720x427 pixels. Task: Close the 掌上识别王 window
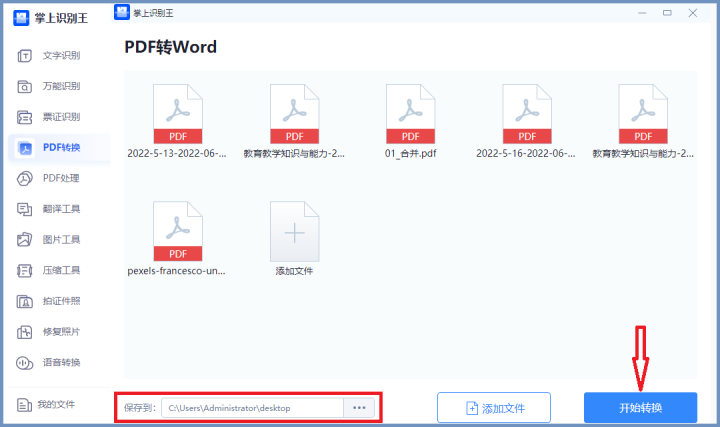point(693,13)
